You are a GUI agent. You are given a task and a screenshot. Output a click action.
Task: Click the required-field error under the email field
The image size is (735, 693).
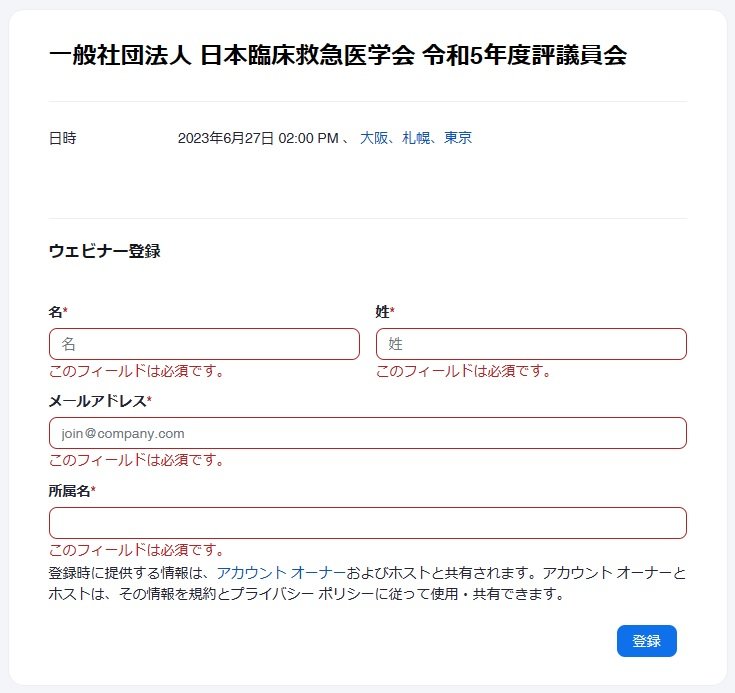[136, 460]
